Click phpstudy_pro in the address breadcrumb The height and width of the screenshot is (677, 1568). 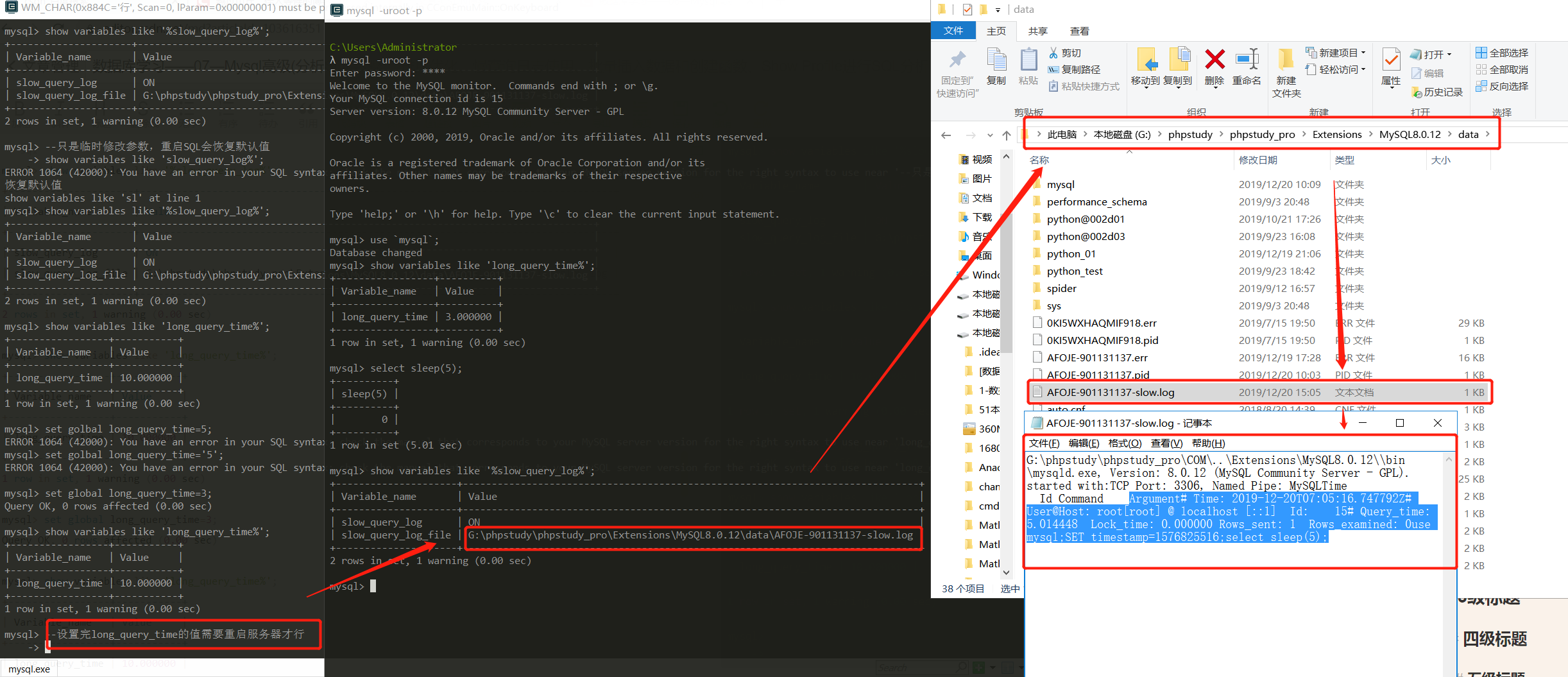pyautogui.click(x=1262, y=134)
